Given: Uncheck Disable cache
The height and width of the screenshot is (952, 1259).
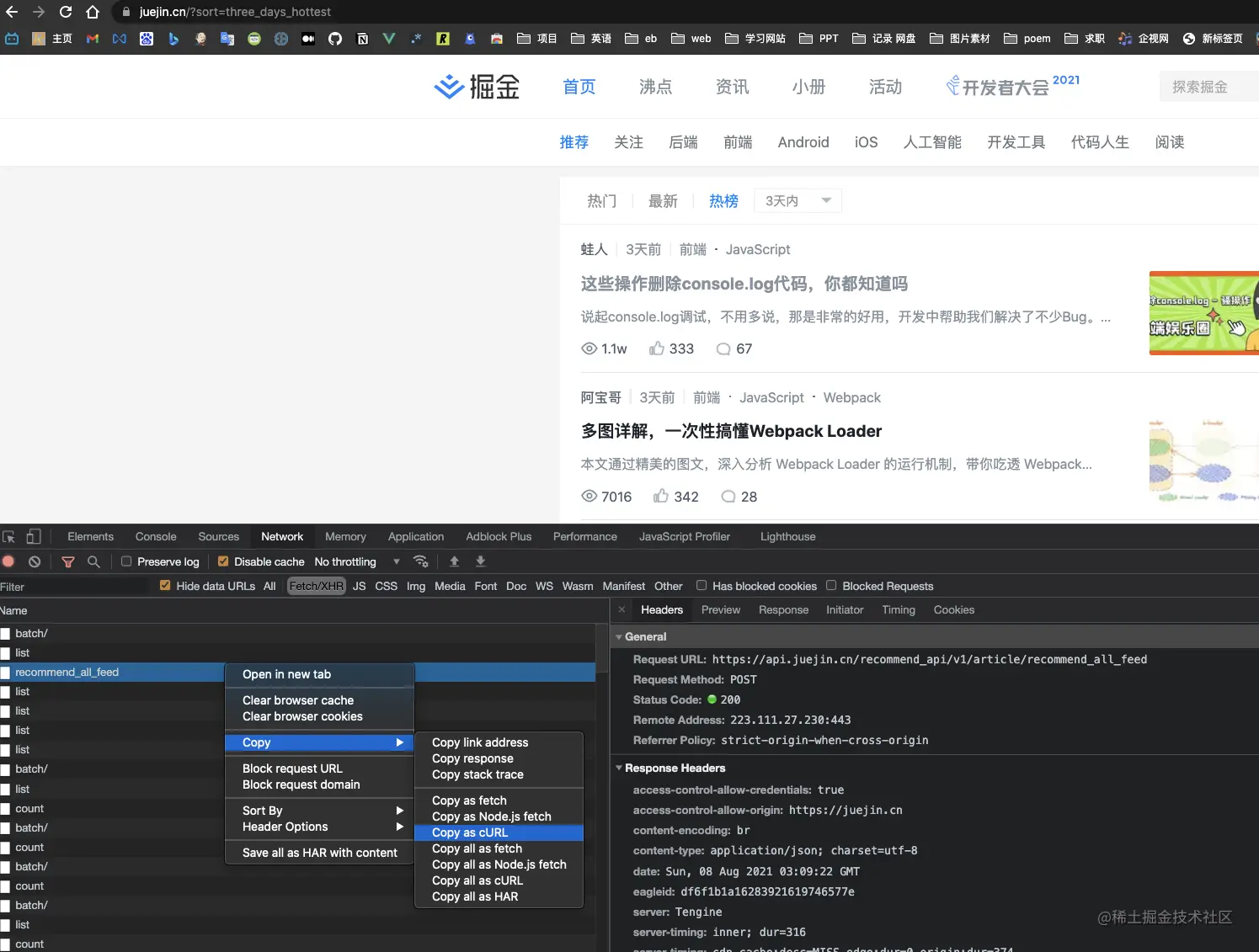Looking at the screenshot, I should [223, 561].
